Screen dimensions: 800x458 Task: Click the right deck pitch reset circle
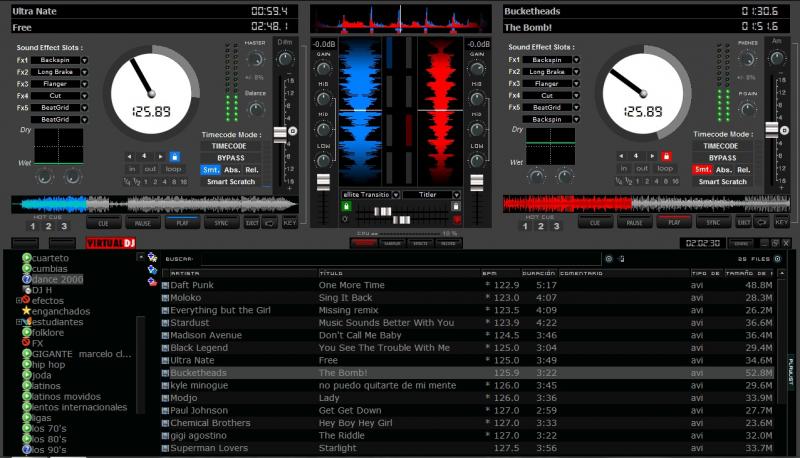tap(785, 130)
